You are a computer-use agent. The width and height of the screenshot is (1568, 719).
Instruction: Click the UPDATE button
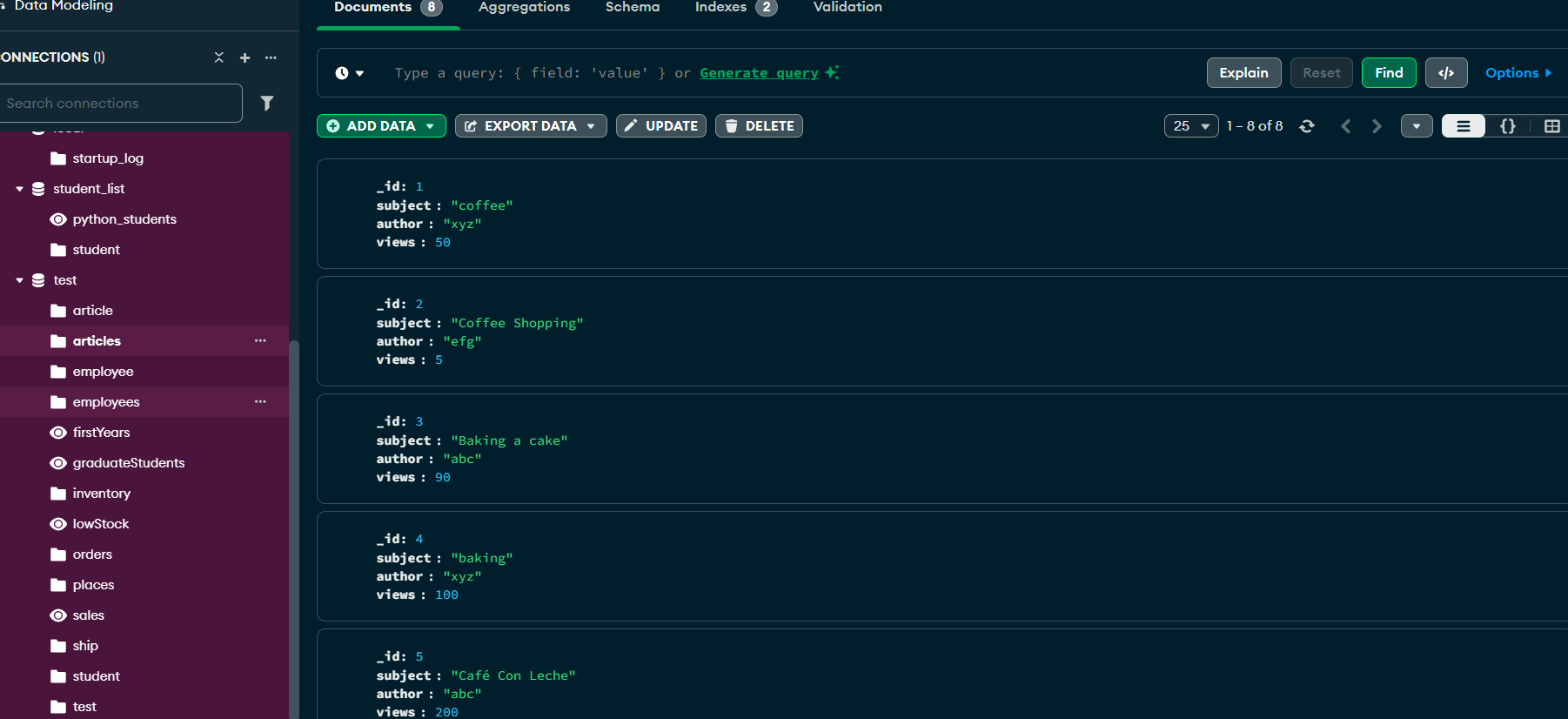[x=661, y=126]
